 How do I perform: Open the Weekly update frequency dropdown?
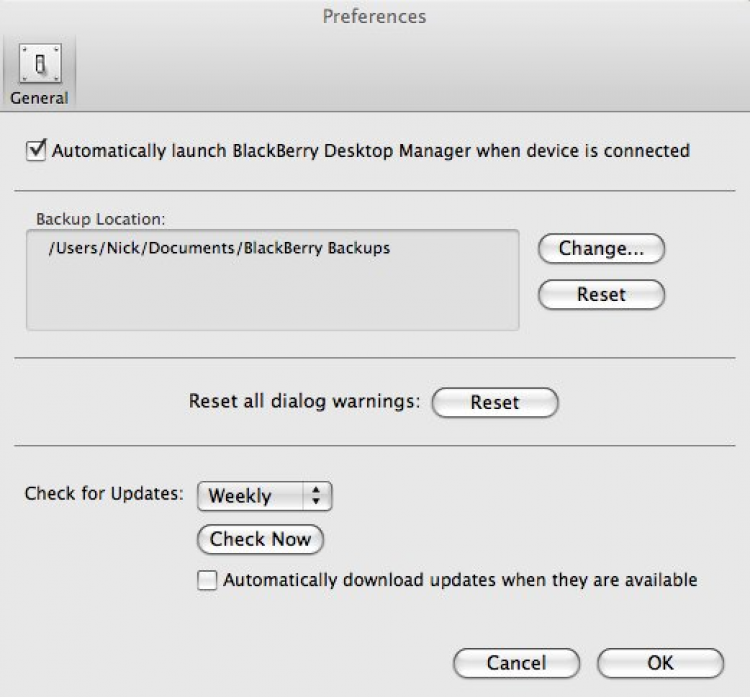tap(265, 496)
